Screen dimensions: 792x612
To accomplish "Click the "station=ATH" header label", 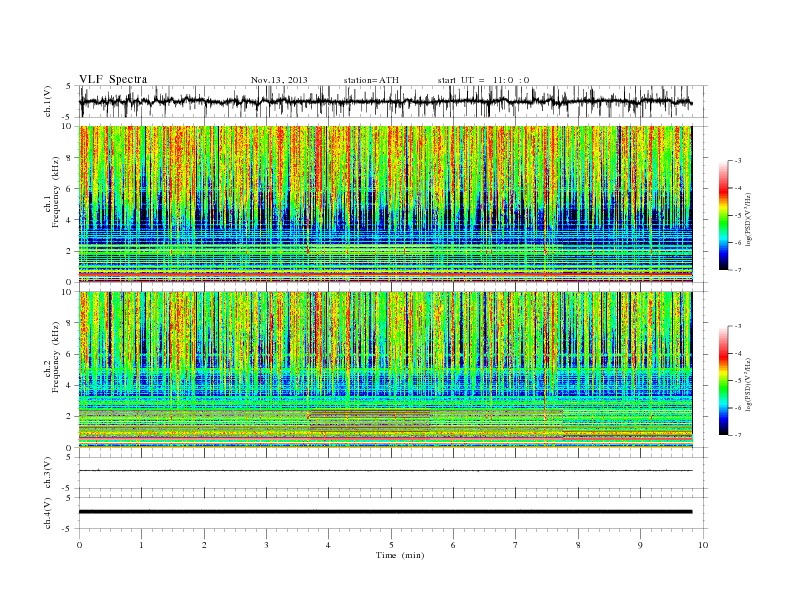I will click(x=371, y=80).
